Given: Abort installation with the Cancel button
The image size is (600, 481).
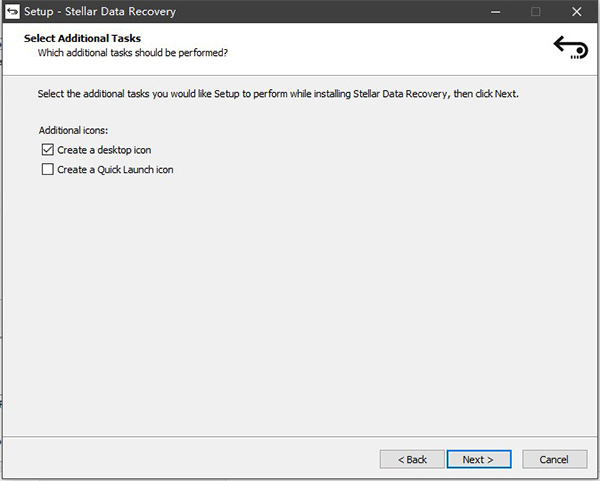Looking at the screenshot, I should (554, 459).
